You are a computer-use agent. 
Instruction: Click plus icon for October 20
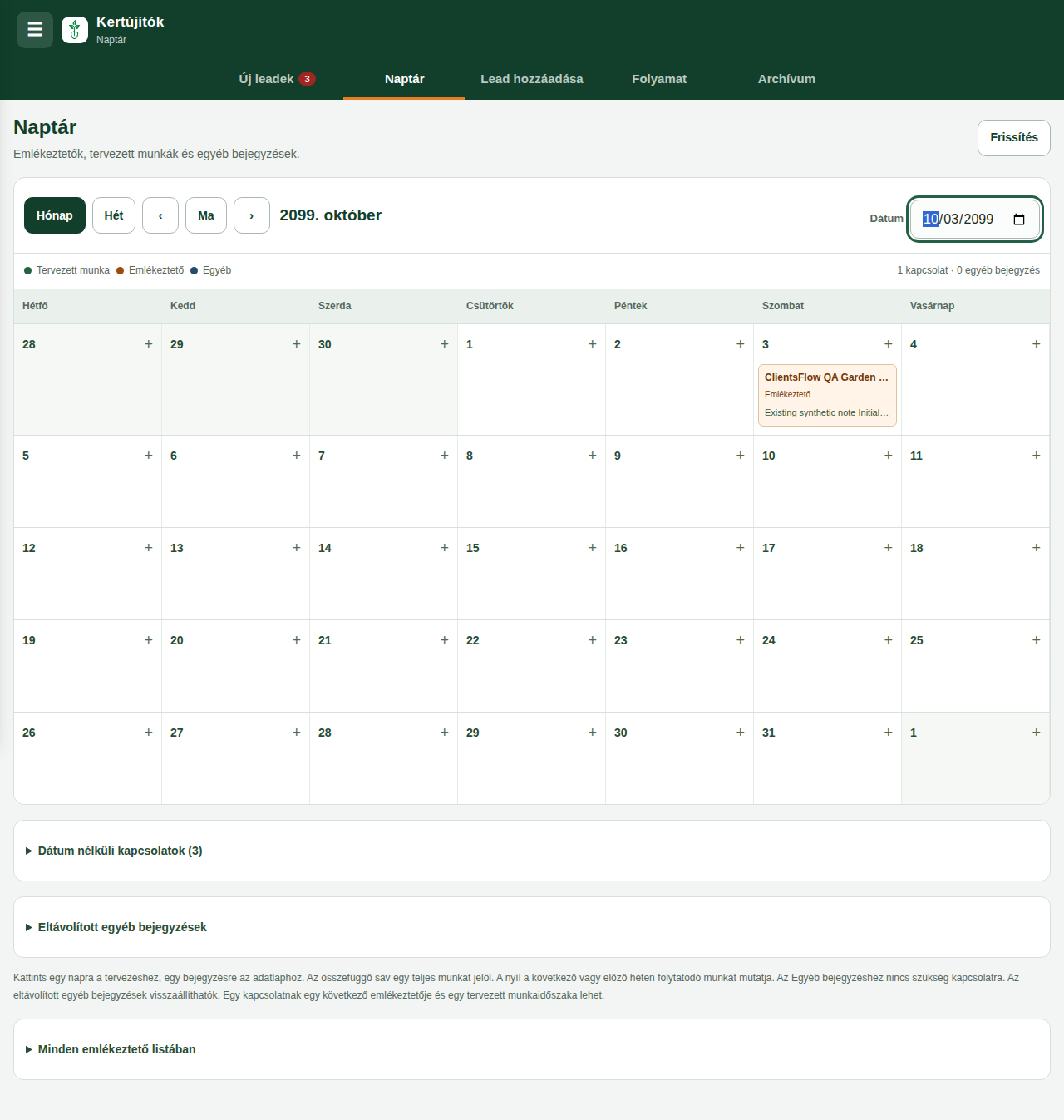pos(297,640)
